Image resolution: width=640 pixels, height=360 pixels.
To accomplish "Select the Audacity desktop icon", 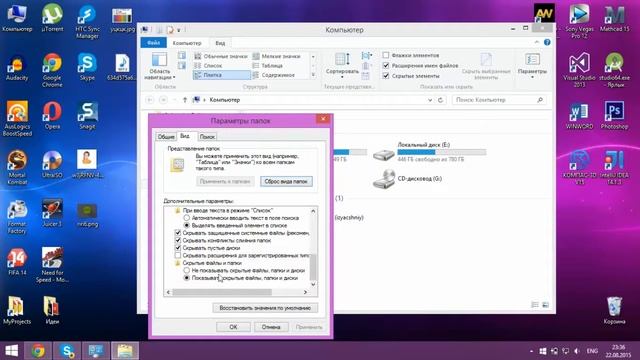I will click(17, 67).
